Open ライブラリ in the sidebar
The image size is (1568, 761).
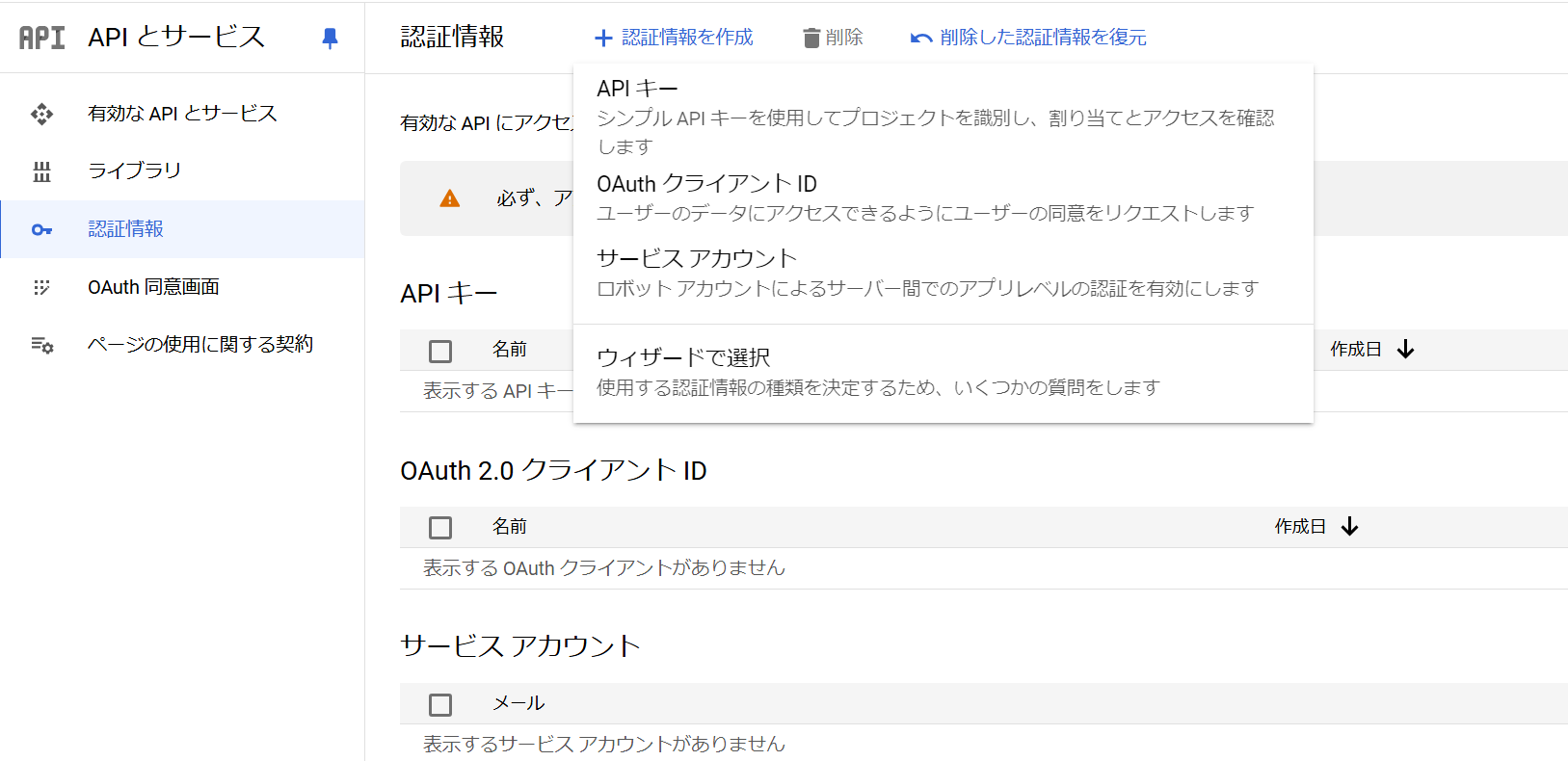tap(134, 171)
